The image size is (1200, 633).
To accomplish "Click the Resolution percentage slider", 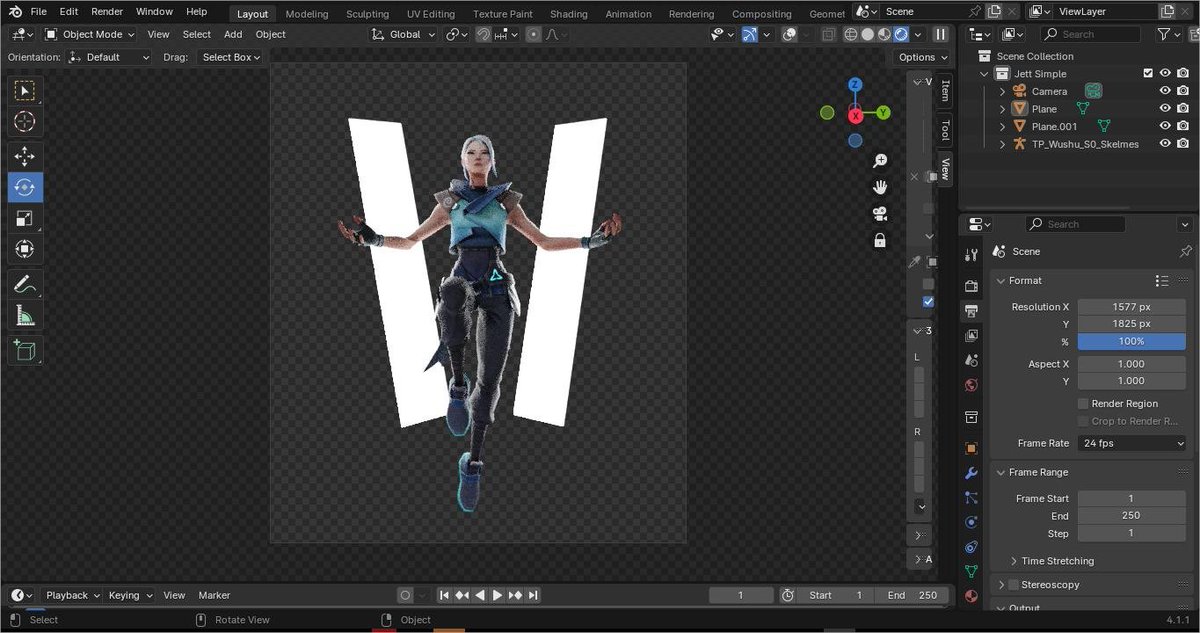I will [1131, 341].
